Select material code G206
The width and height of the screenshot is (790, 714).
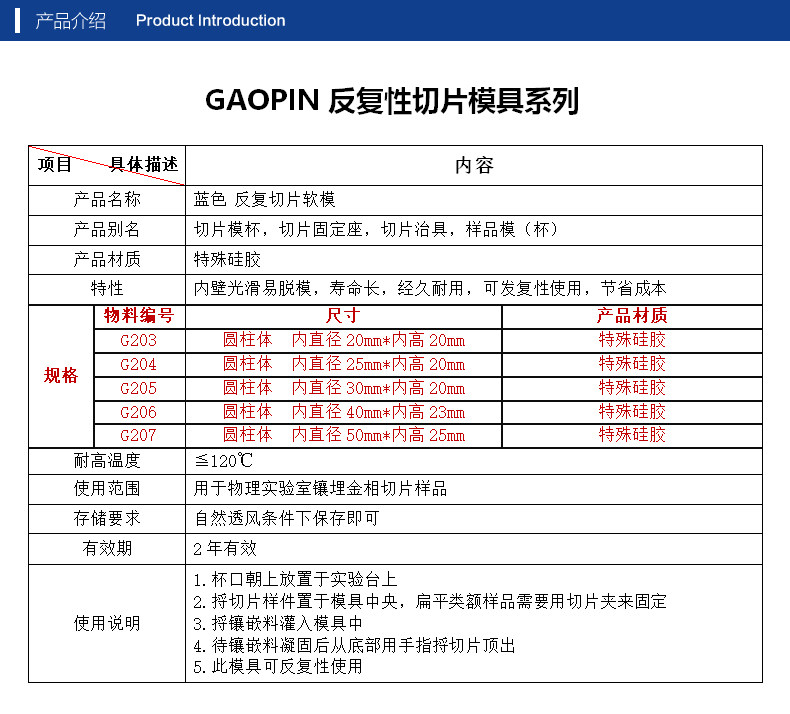click(139, 412)
